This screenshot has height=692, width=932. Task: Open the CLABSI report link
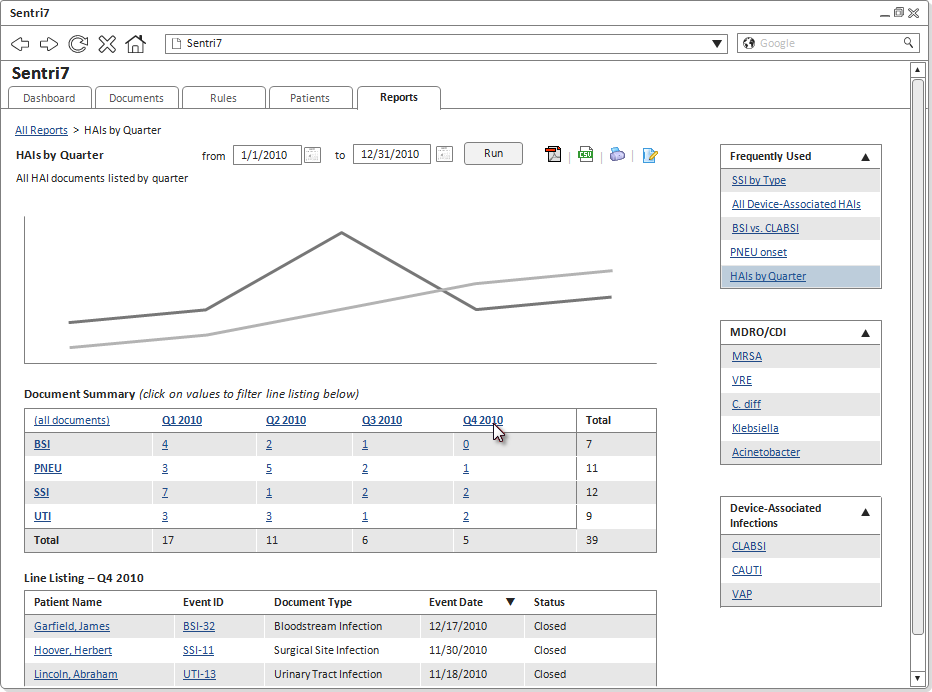748,546
